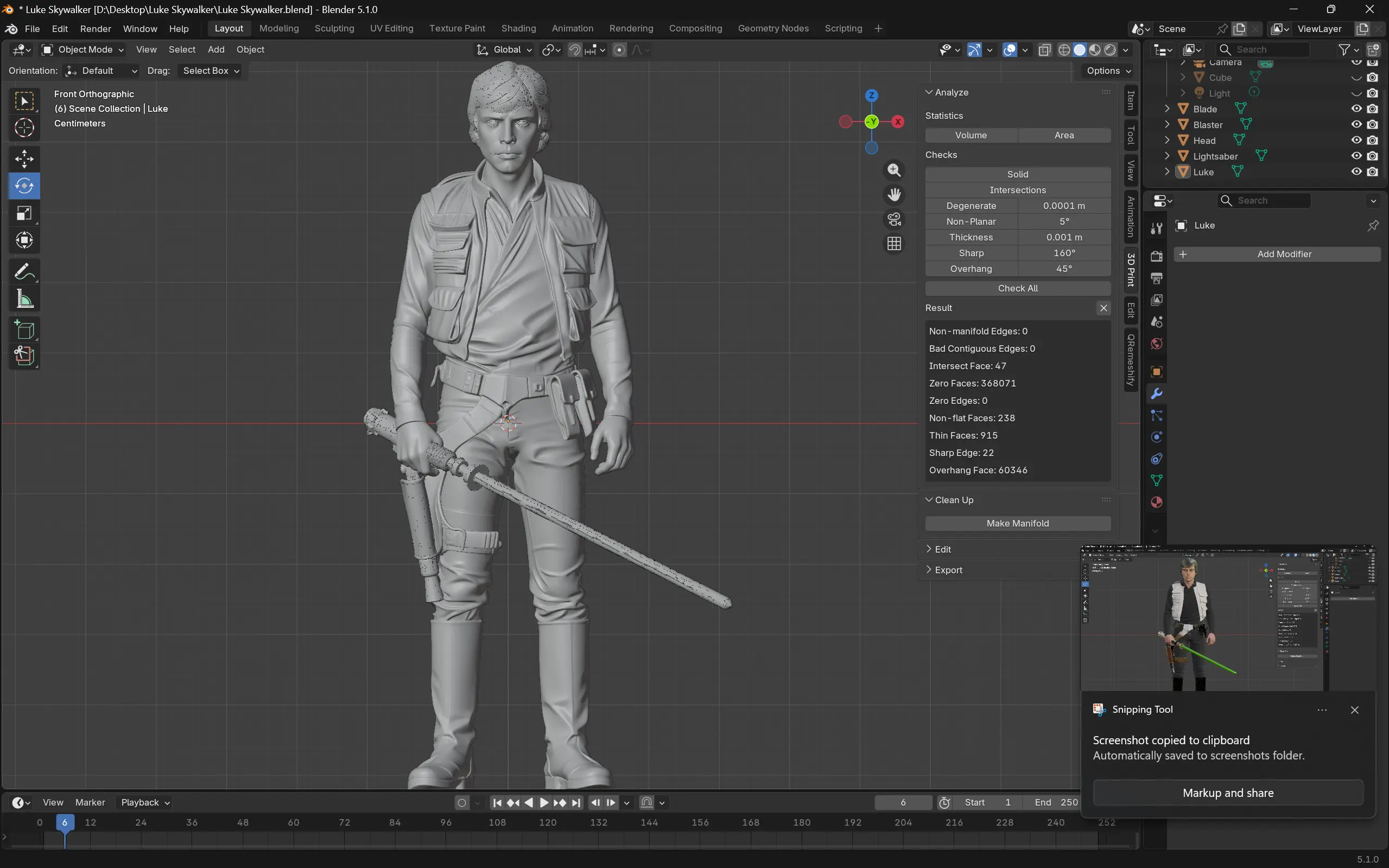Toggle proportional editing in header

pyautogui.click(x=619, y=50)
